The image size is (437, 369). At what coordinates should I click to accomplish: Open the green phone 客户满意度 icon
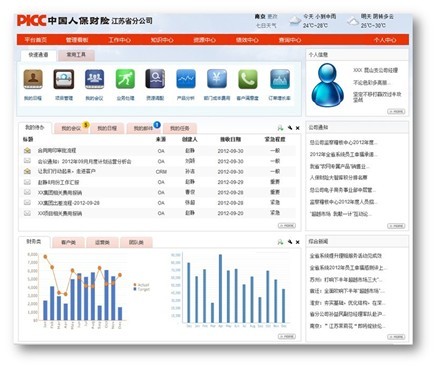point(248,79)
